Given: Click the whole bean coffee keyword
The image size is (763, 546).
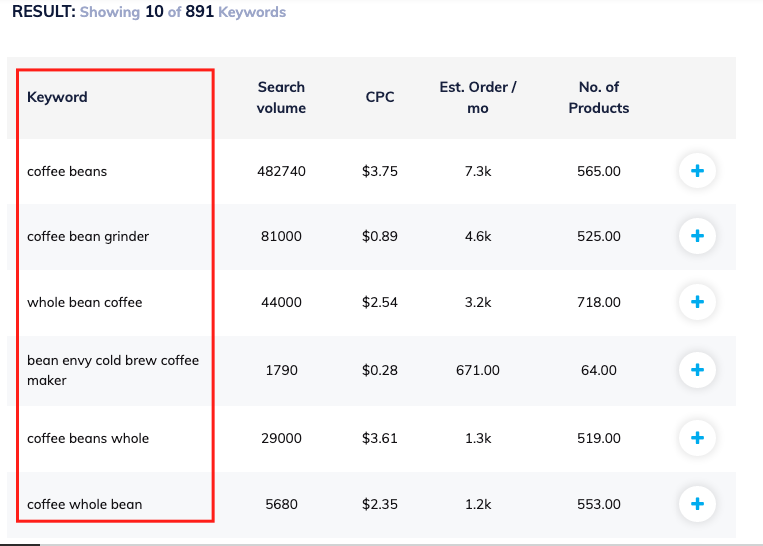Looking at the screenshot, I should (85, 302).
